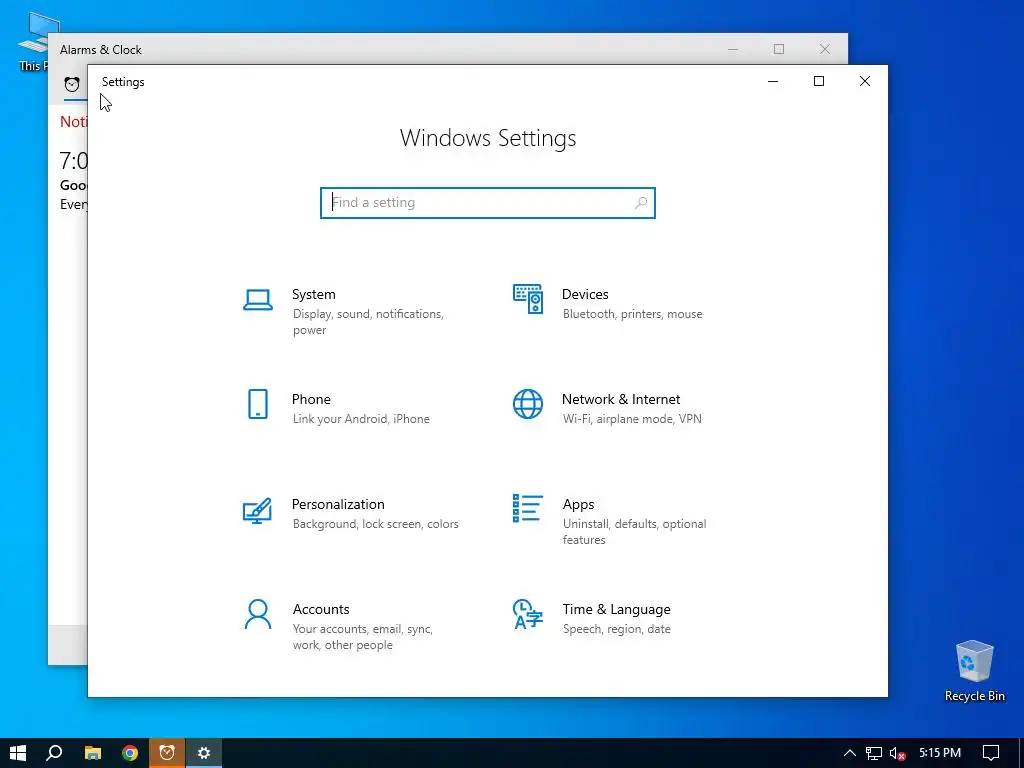Close the Alarms & Clock window
This screenshot has height=768, width=1024.
825,49
